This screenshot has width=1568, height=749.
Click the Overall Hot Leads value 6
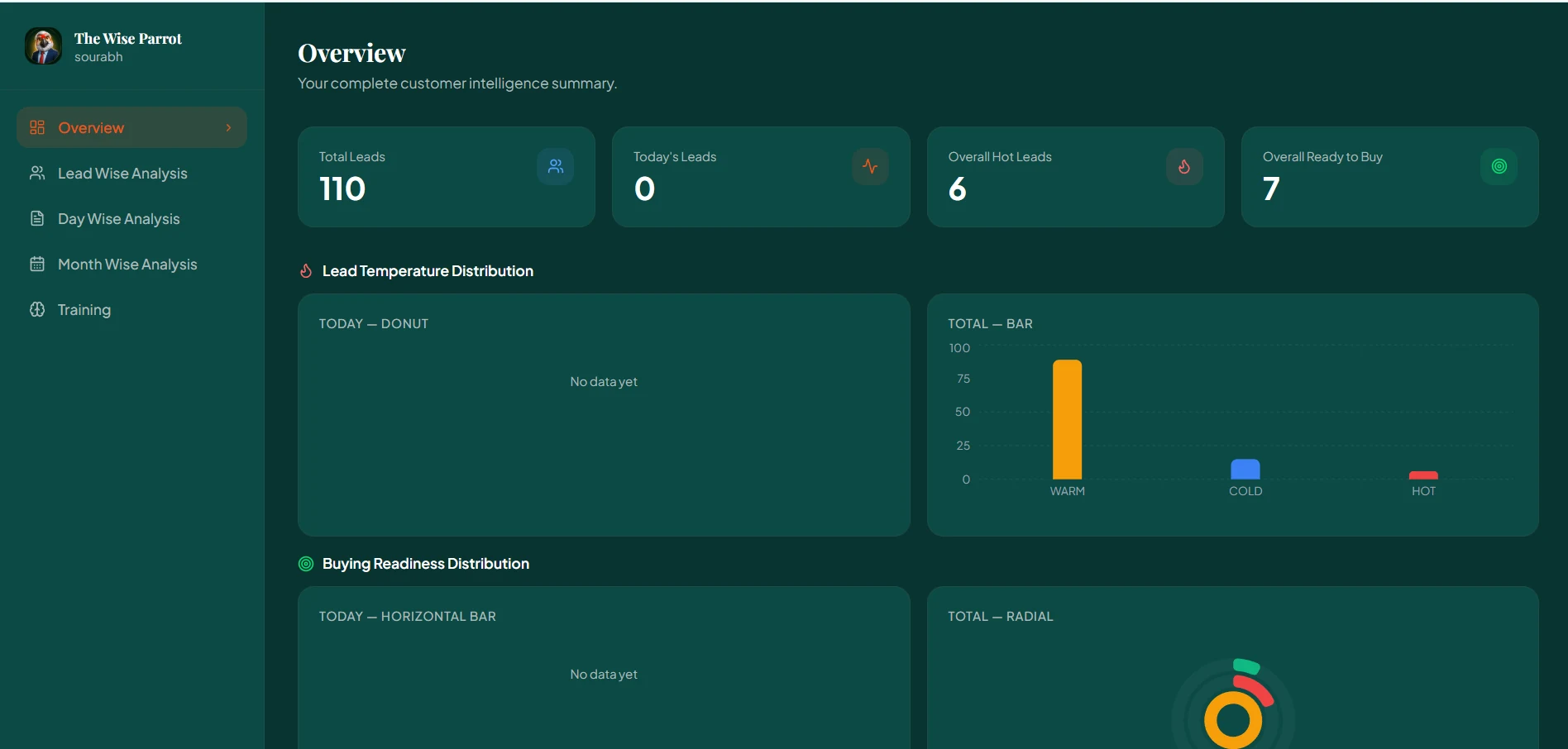(957, 189)
